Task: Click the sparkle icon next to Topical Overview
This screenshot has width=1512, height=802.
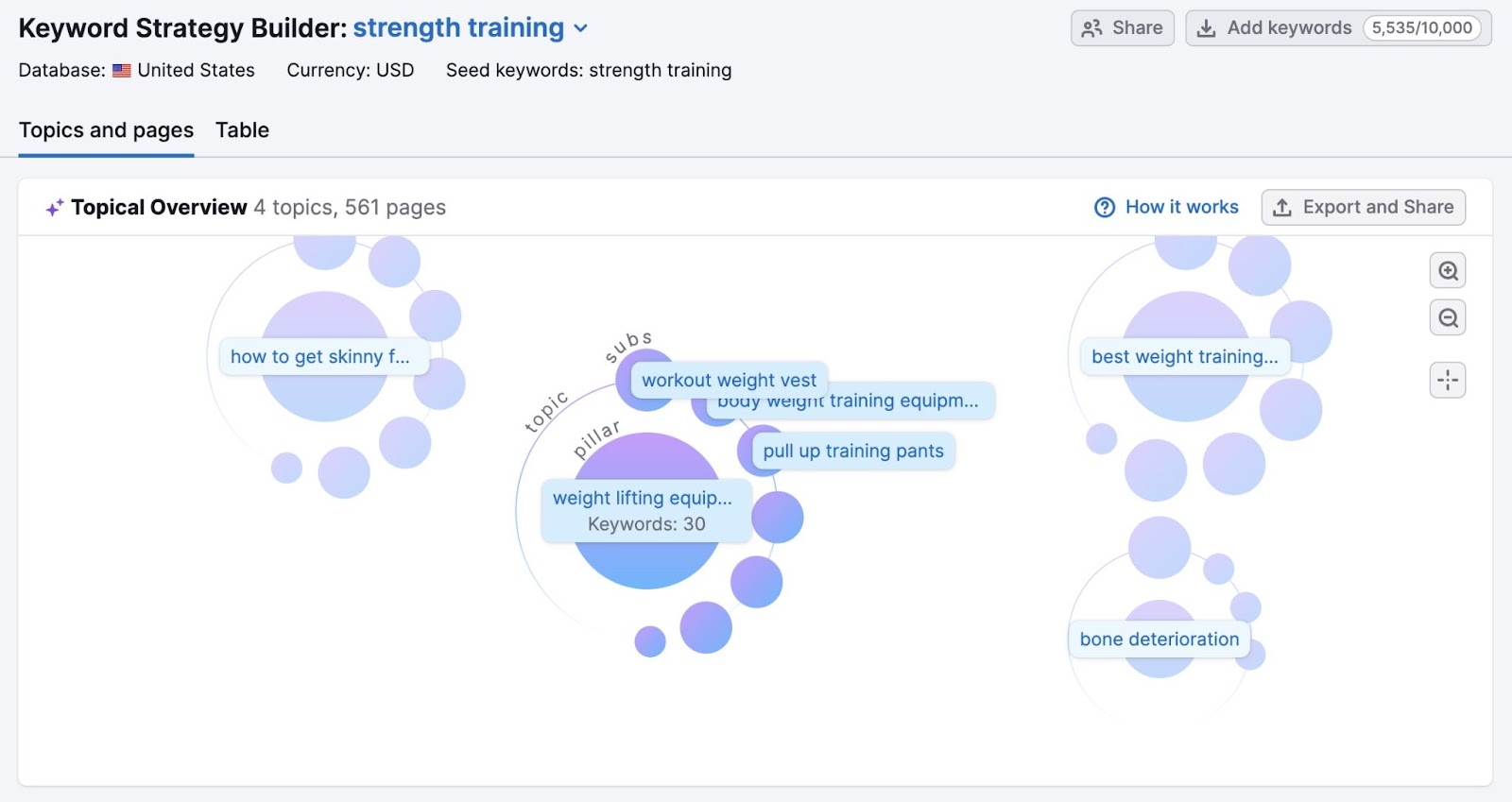Action: [54, 207]
